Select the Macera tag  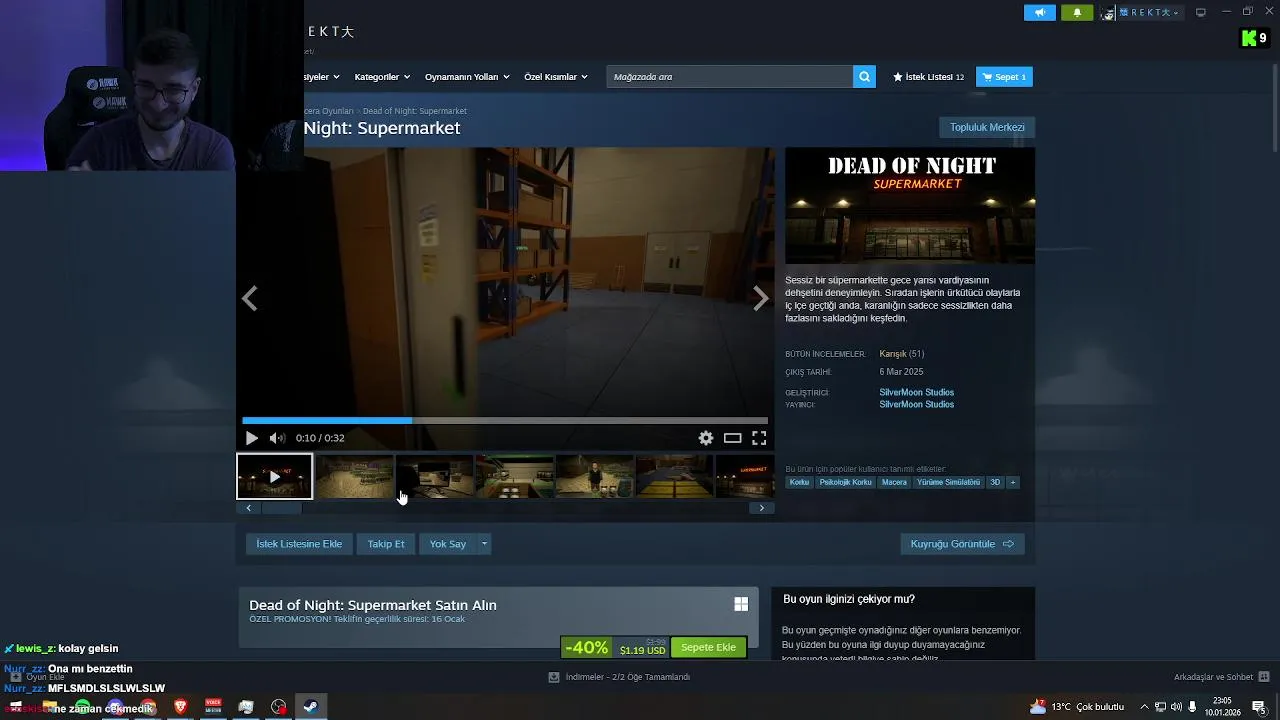click(x=894, y=482)
